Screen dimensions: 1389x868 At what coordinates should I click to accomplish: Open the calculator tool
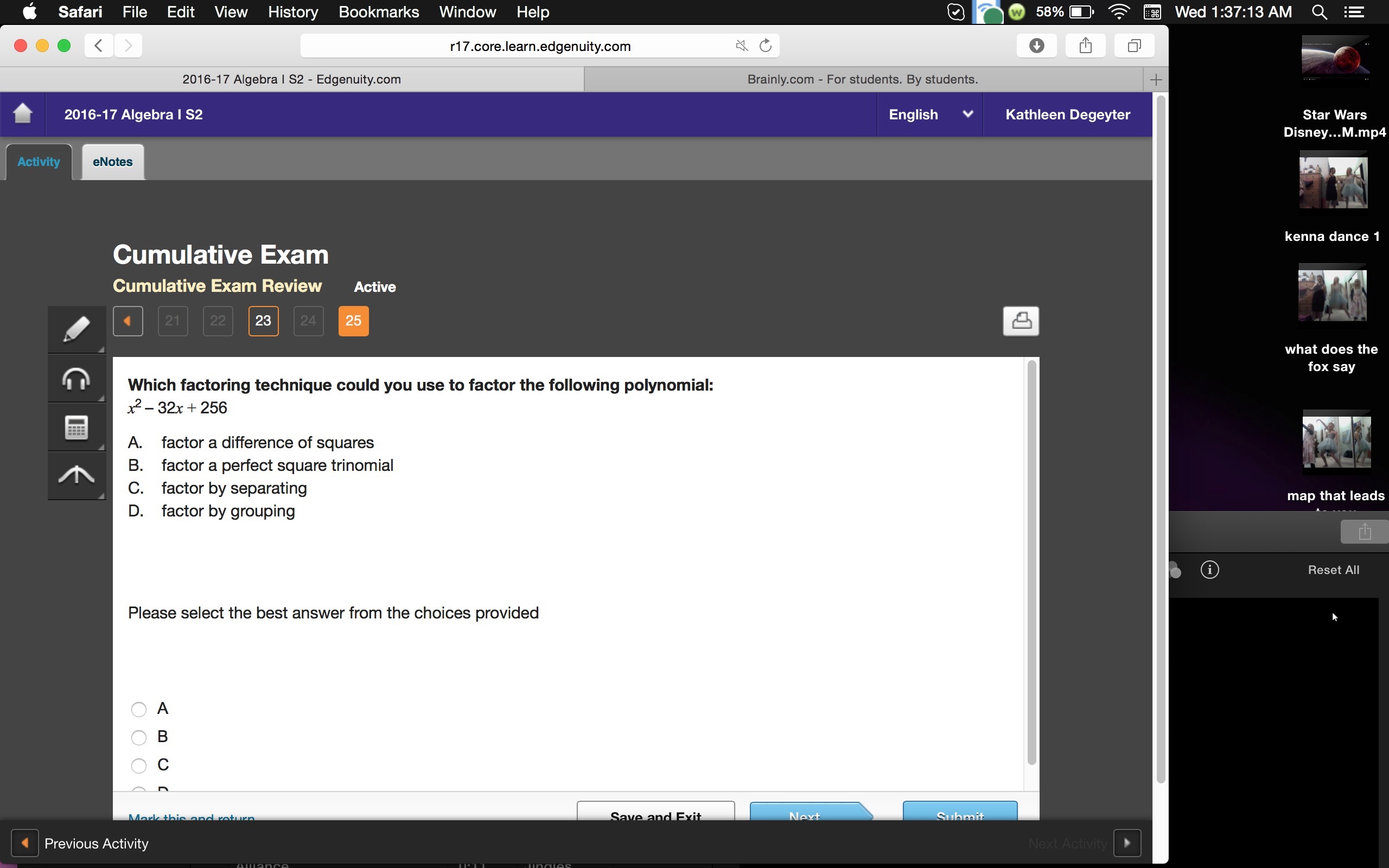pos(77,427)
